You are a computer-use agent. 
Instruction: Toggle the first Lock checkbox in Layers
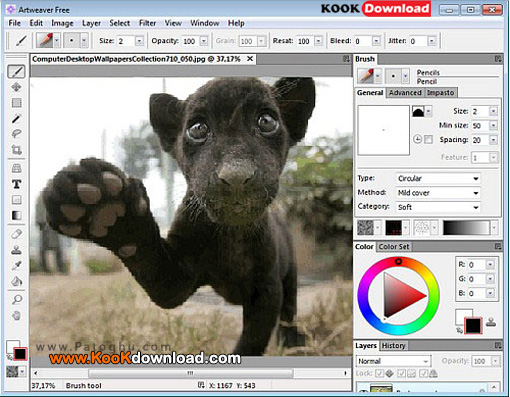tap(379, 373)
